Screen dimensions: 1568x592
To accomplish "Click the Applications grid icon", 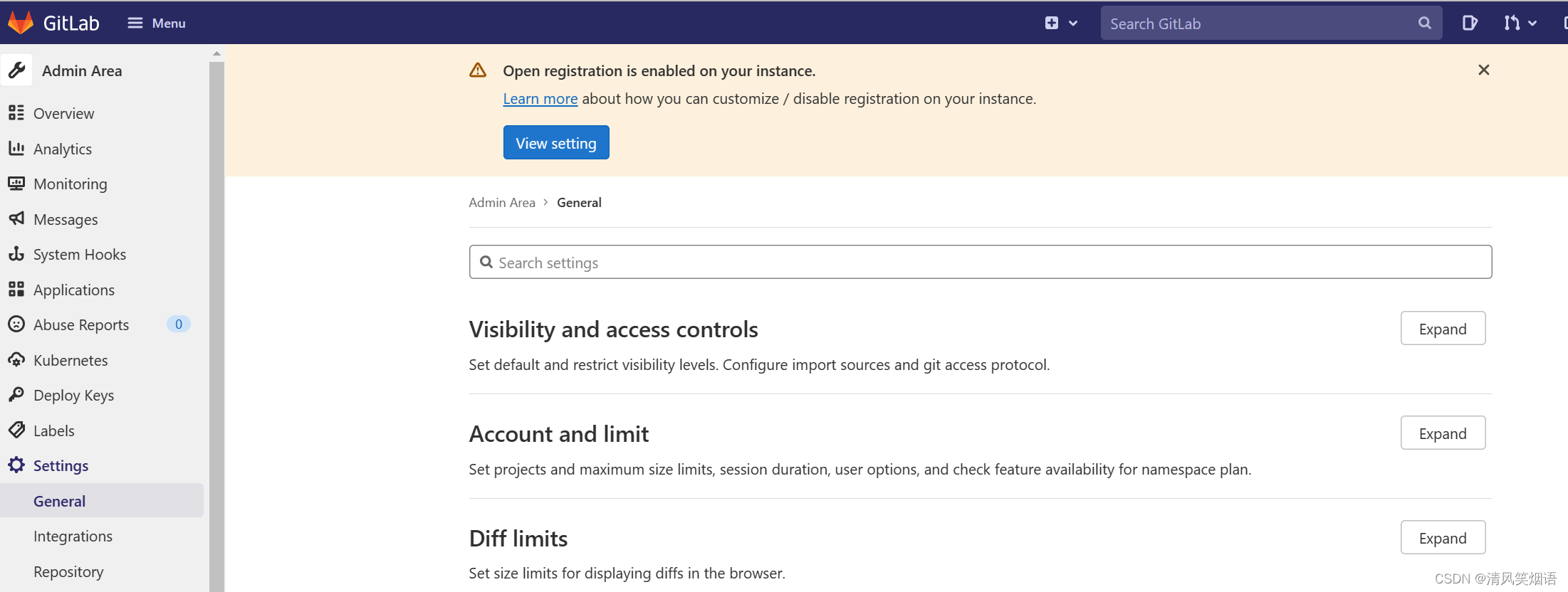I will point(16,289).
